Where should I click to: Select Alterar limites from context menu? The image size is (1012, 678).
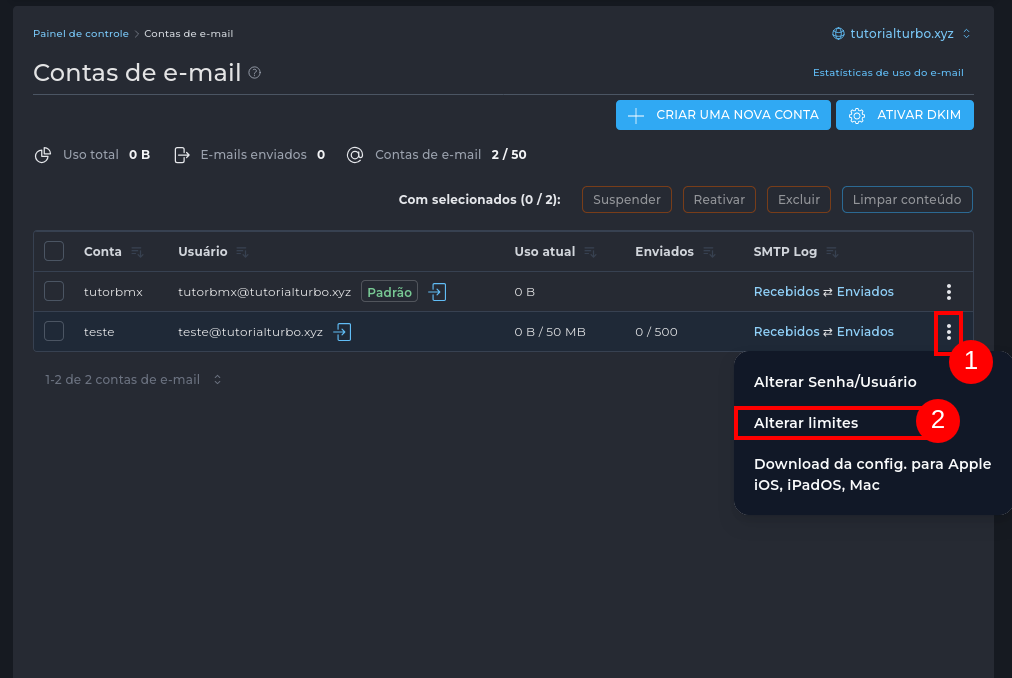[806, 423]
